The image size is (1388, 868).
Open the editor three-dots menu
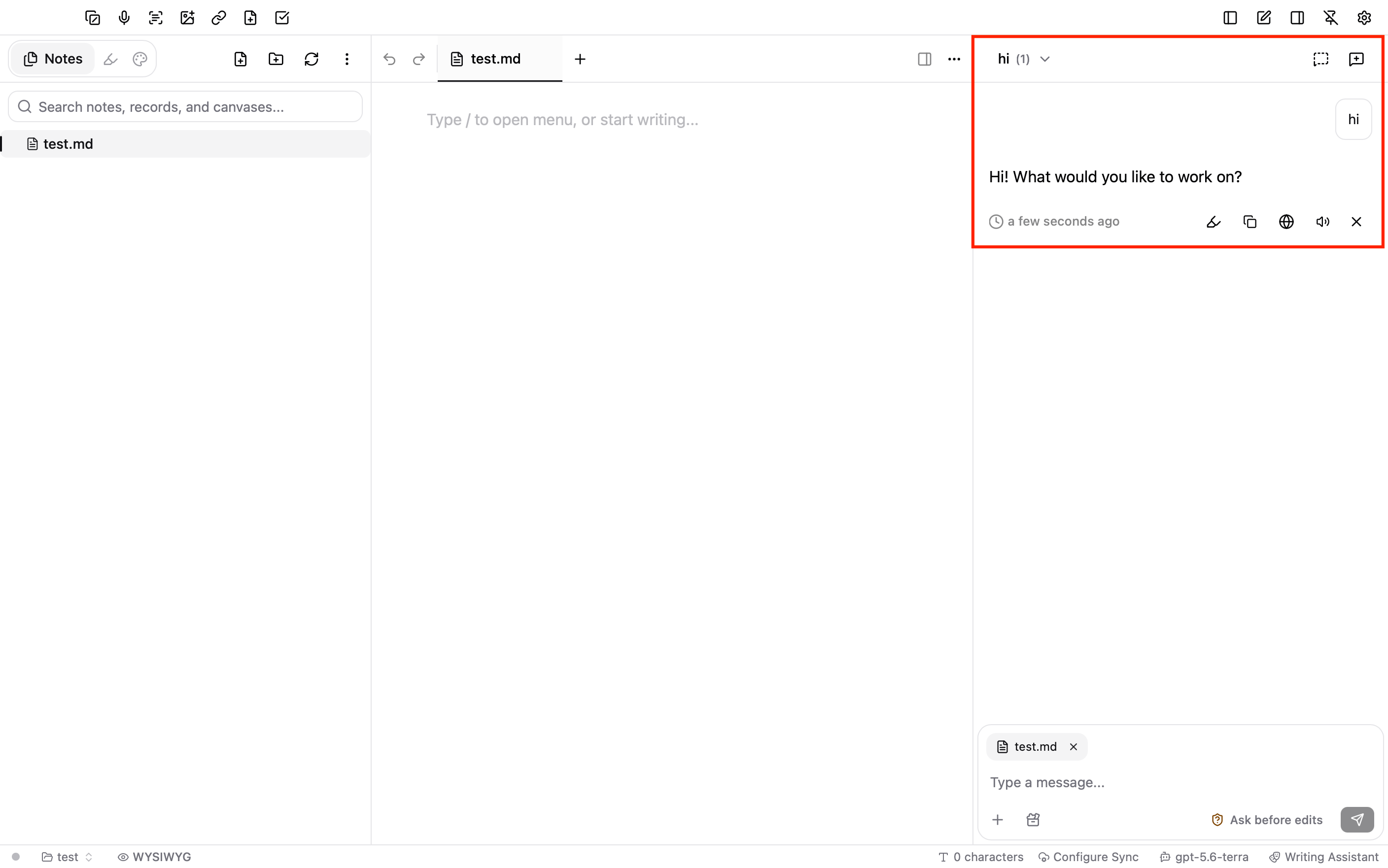coord(954,59)
